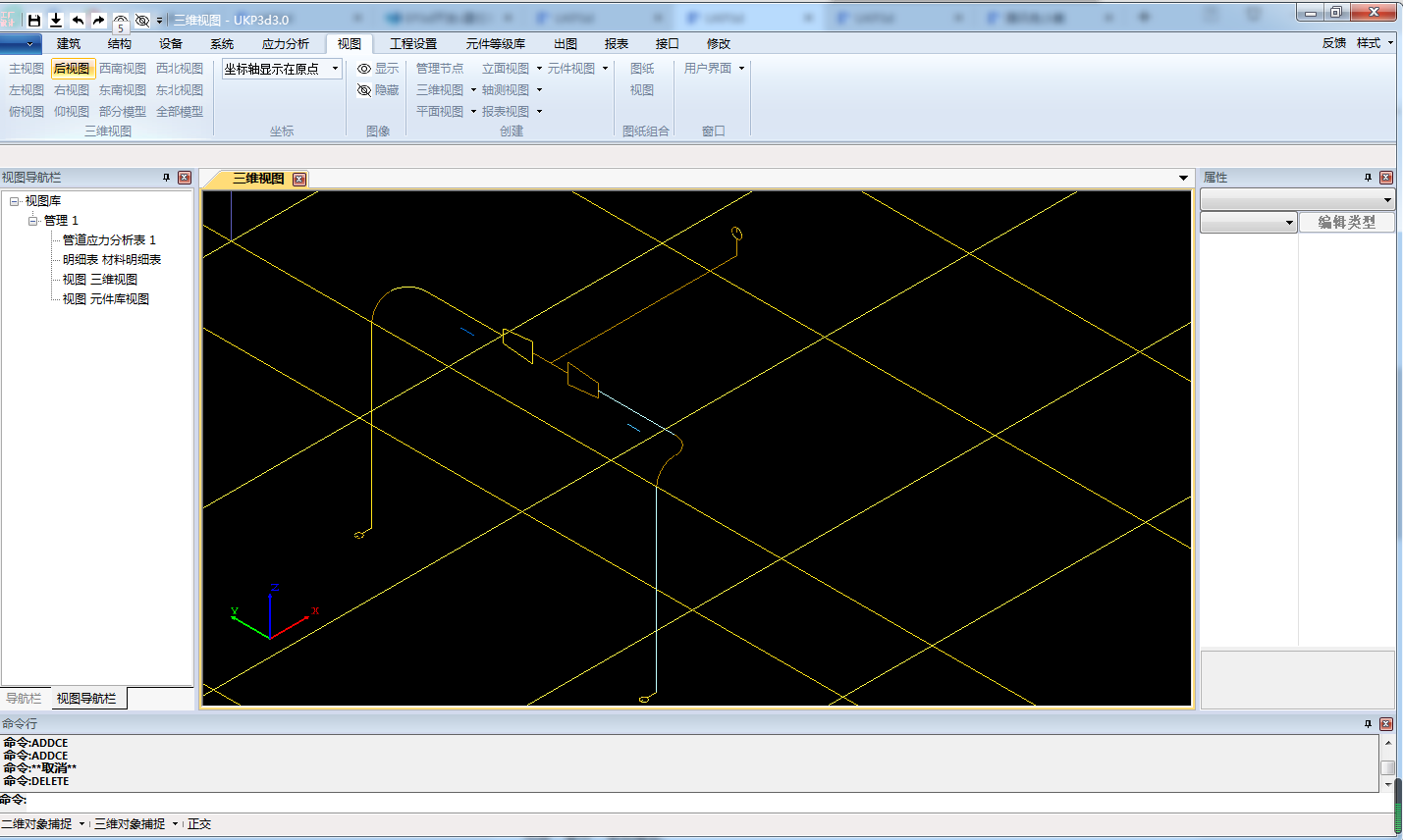The width and height of the screenshot is (1403, 840).
Task: Click the Redo arrow icon
Action: [x=98, y=20]
